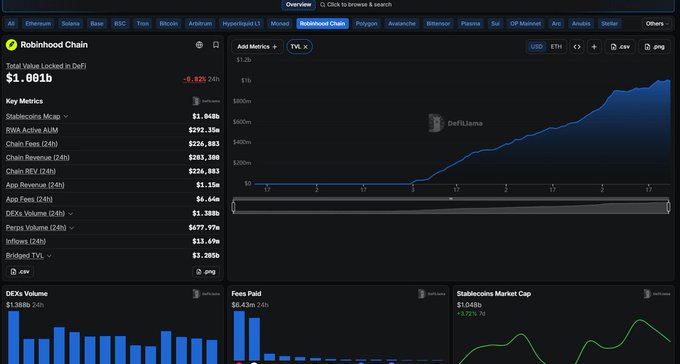Select the Solana chain tab
Screen dimensions: 680x364
[71, 23]
